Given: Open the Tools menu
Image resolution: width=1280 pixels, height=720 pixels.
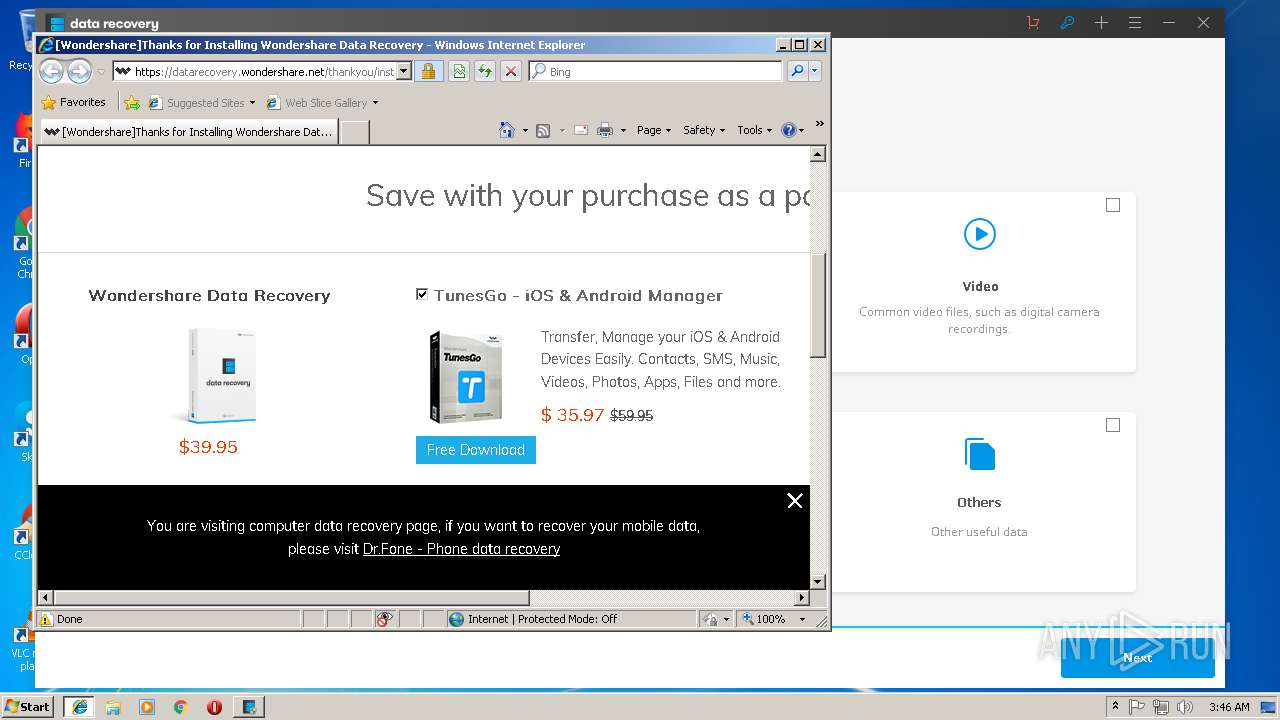Looking at the screenshot, I should [x=754, y=130].
